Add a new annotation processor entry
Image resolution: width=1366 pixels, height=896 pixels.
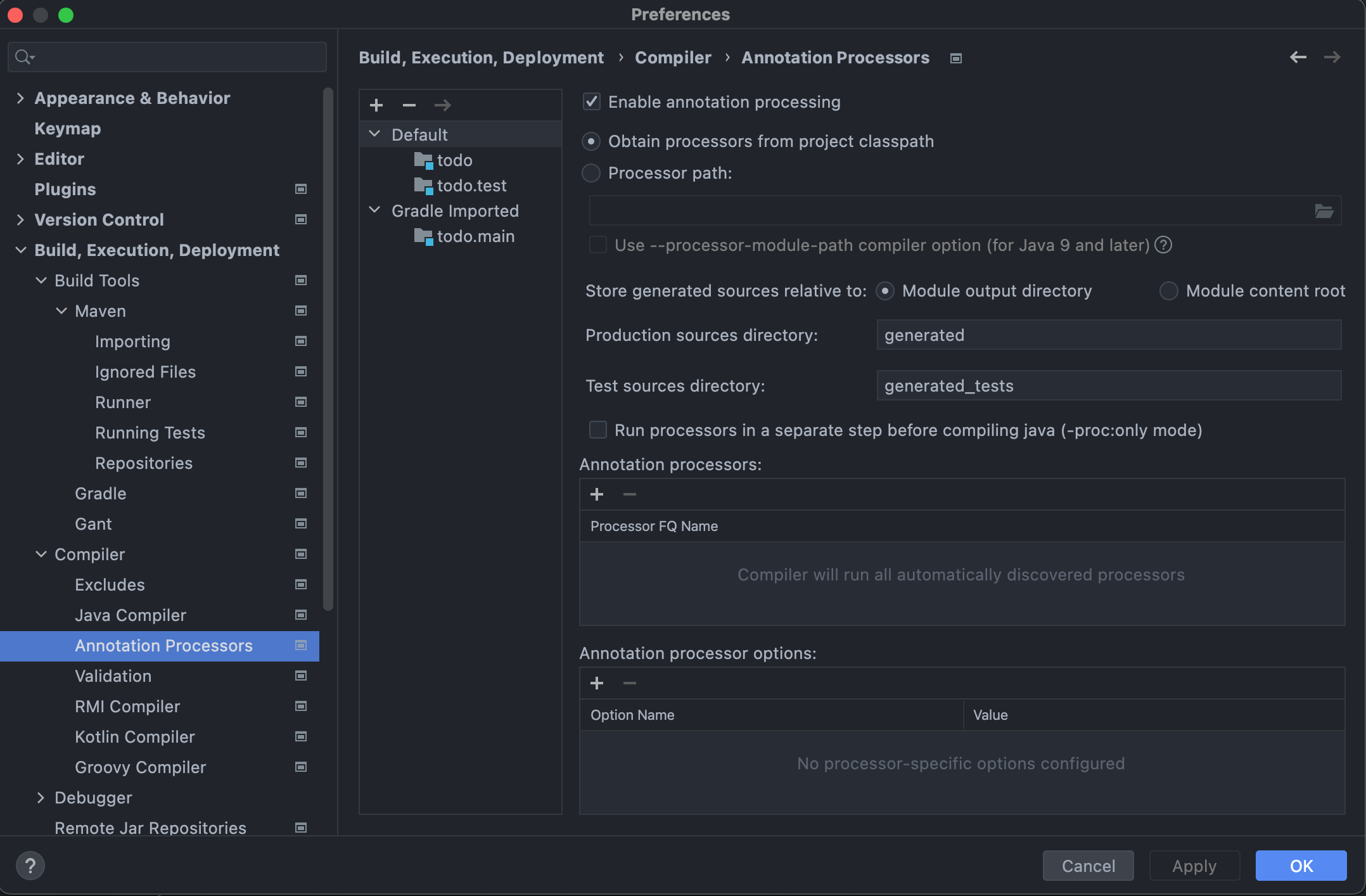tap(596, 494)
